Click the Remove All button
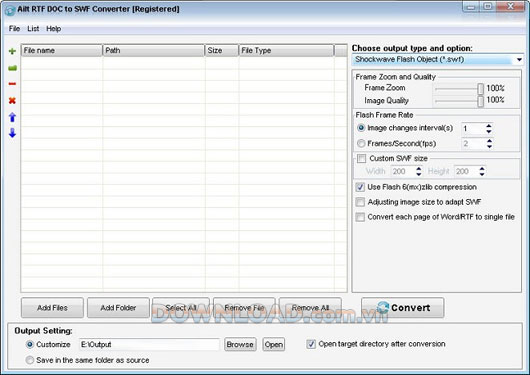This screenshot has width=530, height=375. tap(310, 308)
